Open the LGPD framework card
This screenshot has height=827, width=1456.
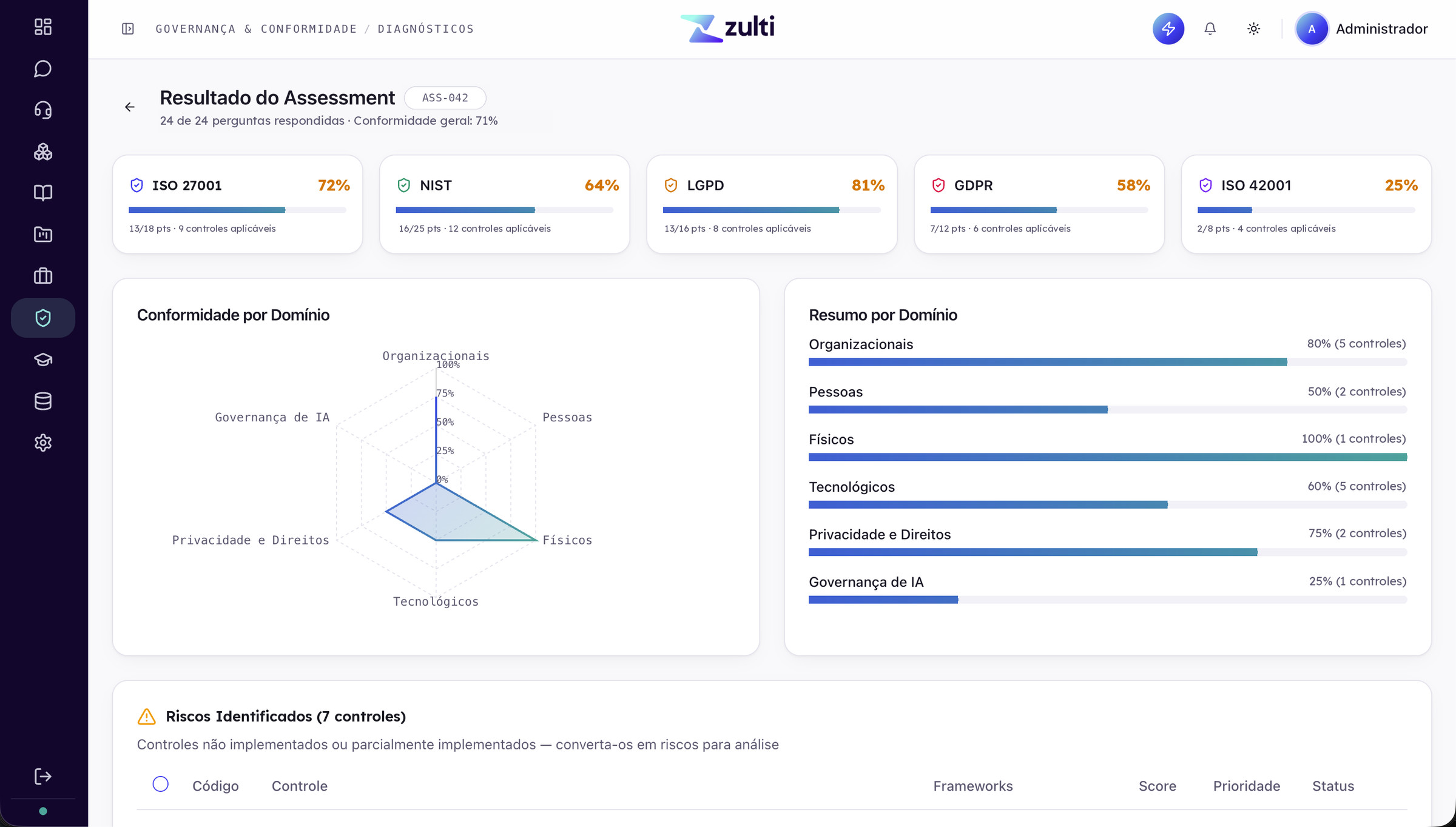click(772, 204)
